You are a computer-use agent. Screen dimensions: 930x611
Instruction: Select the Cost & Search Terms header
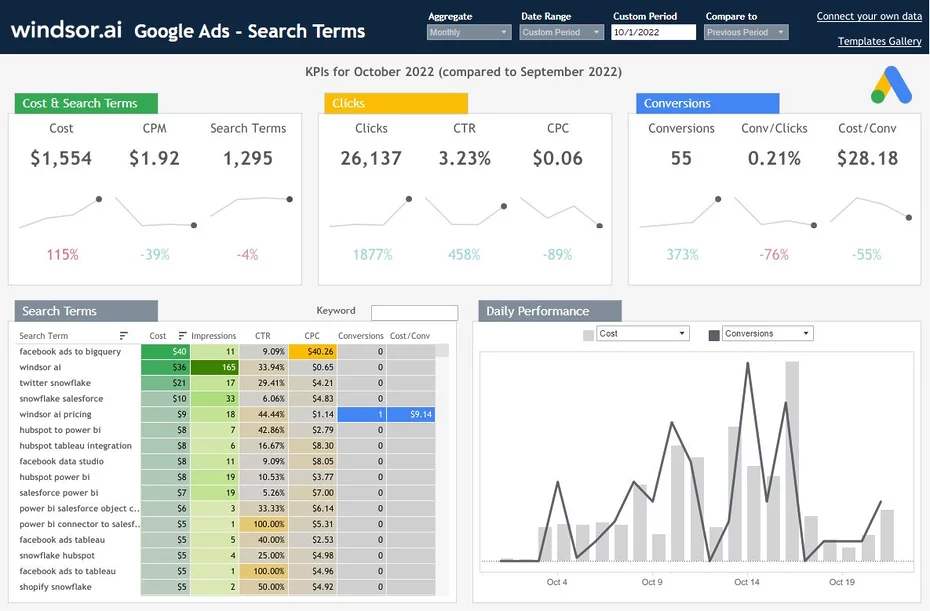[86, 103]
